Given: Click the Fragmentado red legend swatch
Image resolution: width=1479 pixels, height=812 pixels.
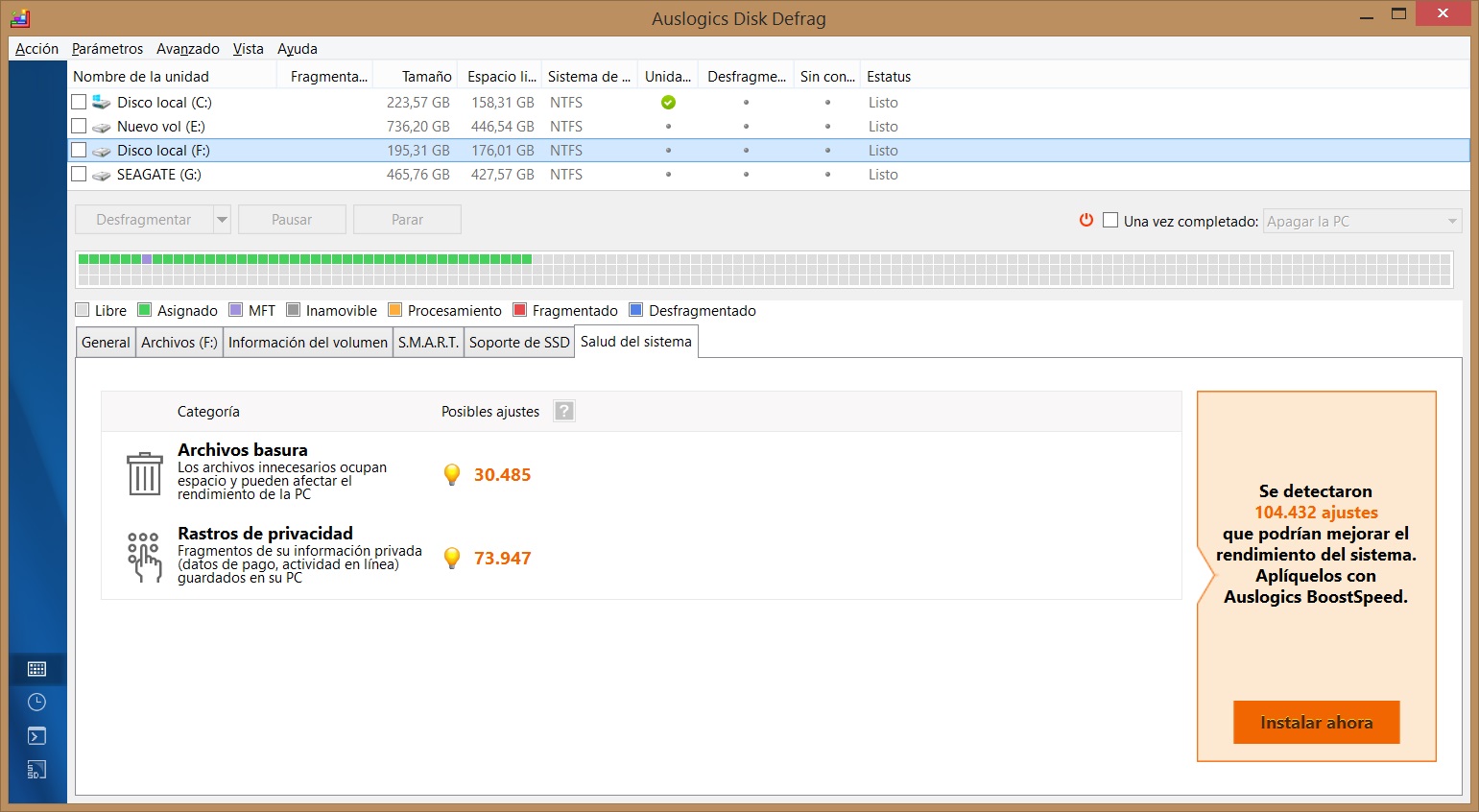Looking at the screenshot, I should pos(520,310).
